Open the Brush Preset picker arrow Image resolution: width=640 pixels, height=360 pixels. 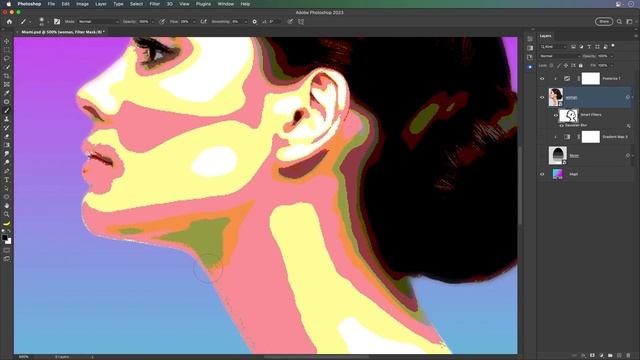48,22
